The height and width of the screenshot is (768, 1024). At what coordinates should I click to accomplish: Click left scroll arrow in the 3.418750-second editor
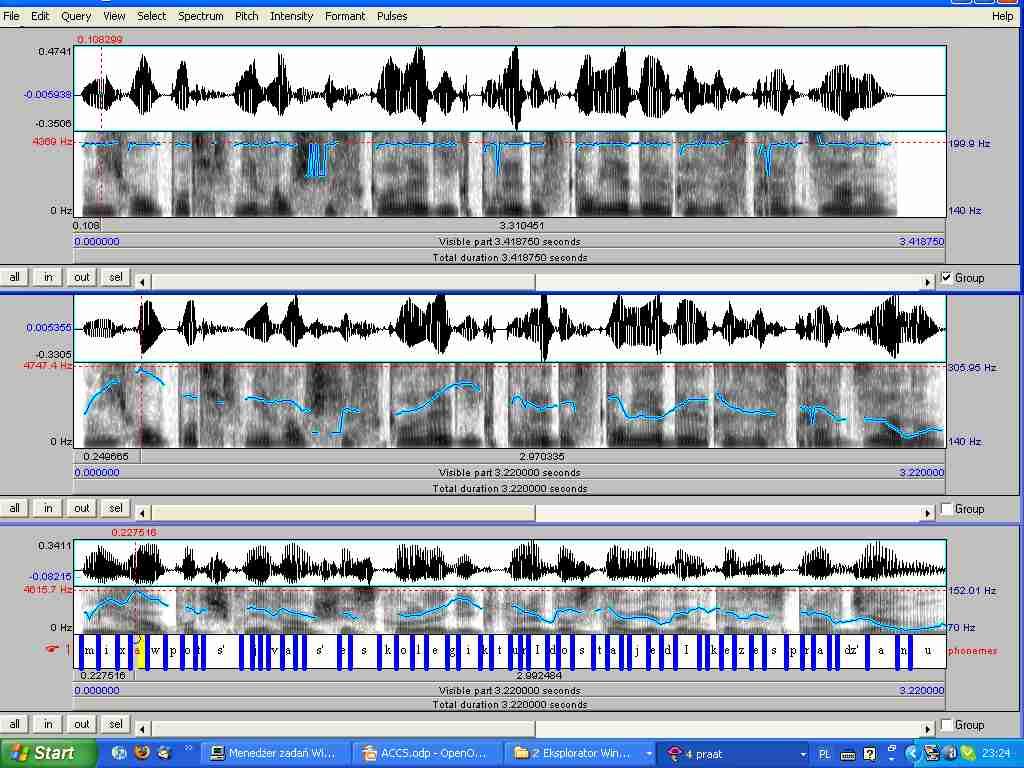(x=142, y=281)
